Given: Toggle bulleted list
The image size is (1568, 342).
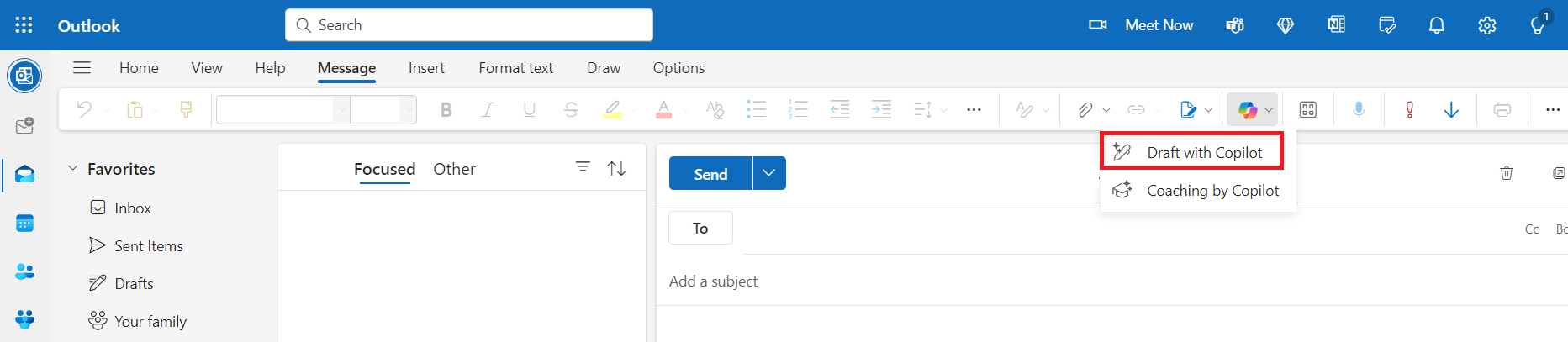Looking at the screenshot, I should click(756, 109).
